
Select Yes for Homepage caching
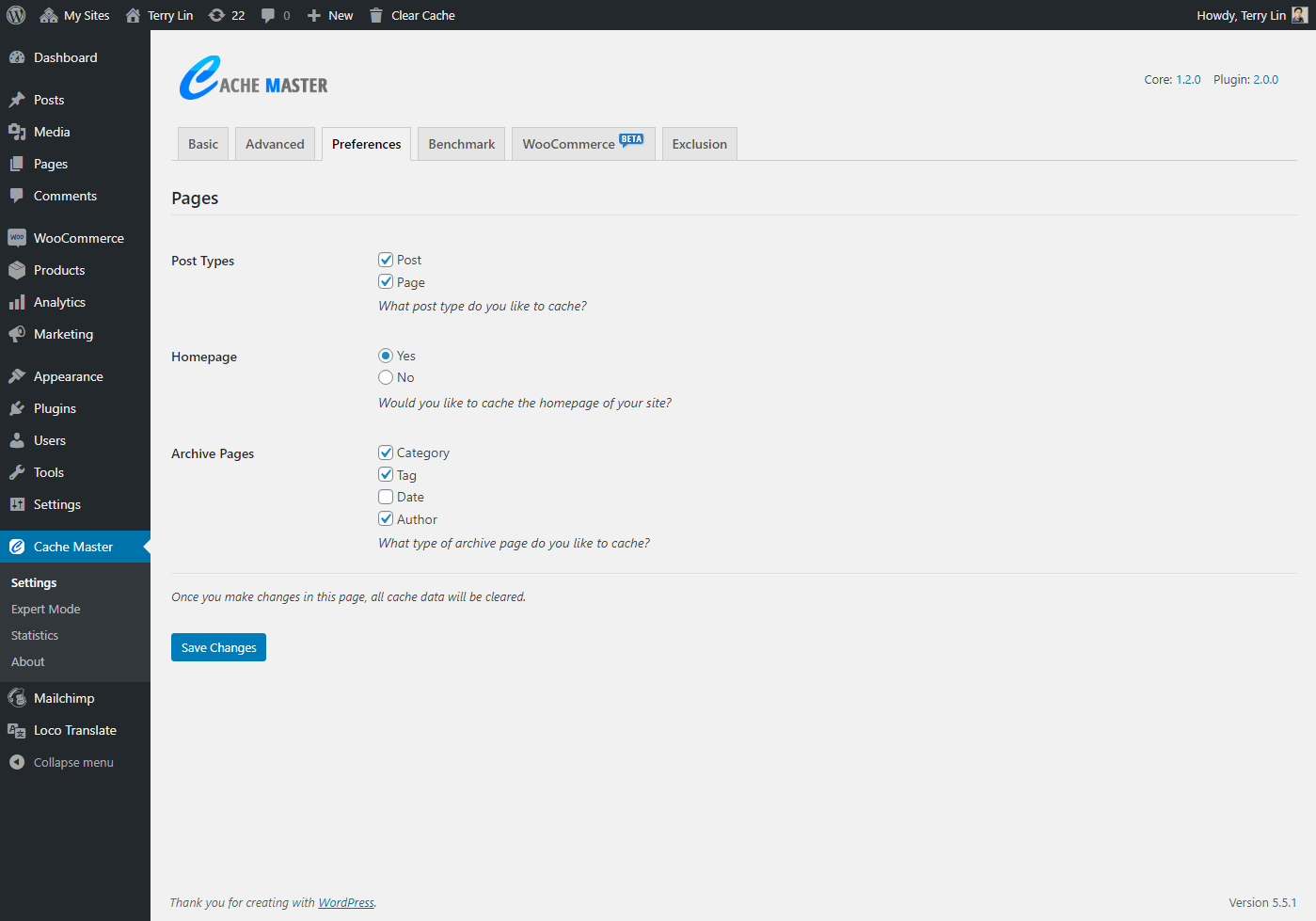386,356
